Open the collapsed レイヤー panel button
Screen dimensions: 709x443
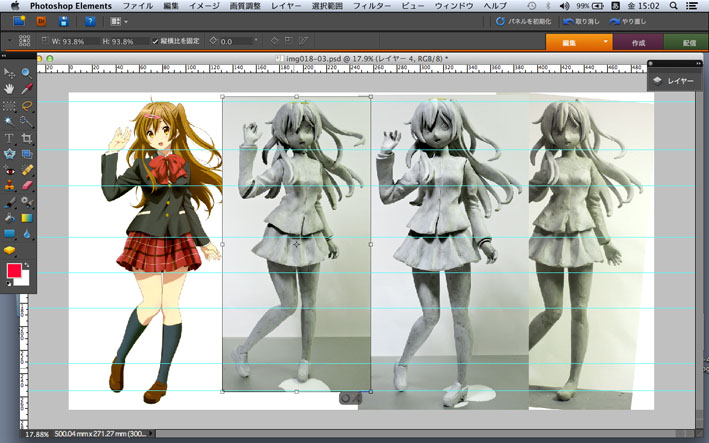674,81
